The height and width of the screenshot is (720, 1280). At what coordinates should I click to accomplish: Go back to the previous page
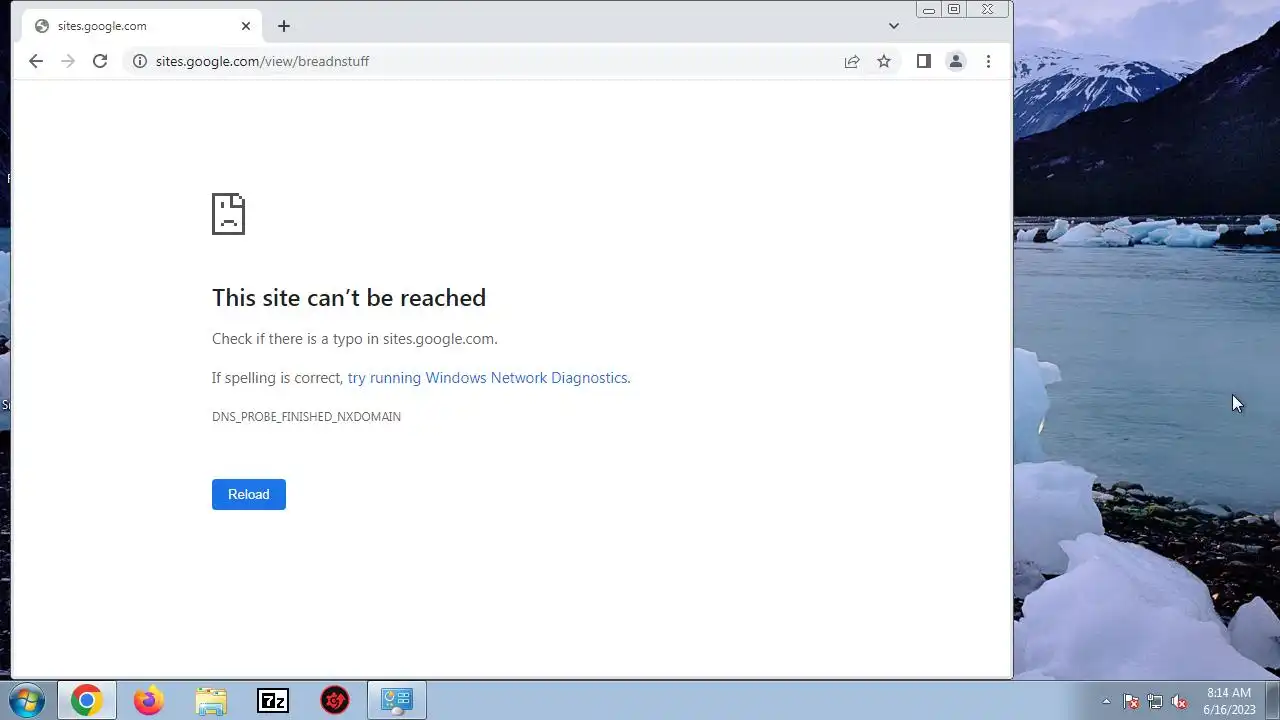(36, 61)
